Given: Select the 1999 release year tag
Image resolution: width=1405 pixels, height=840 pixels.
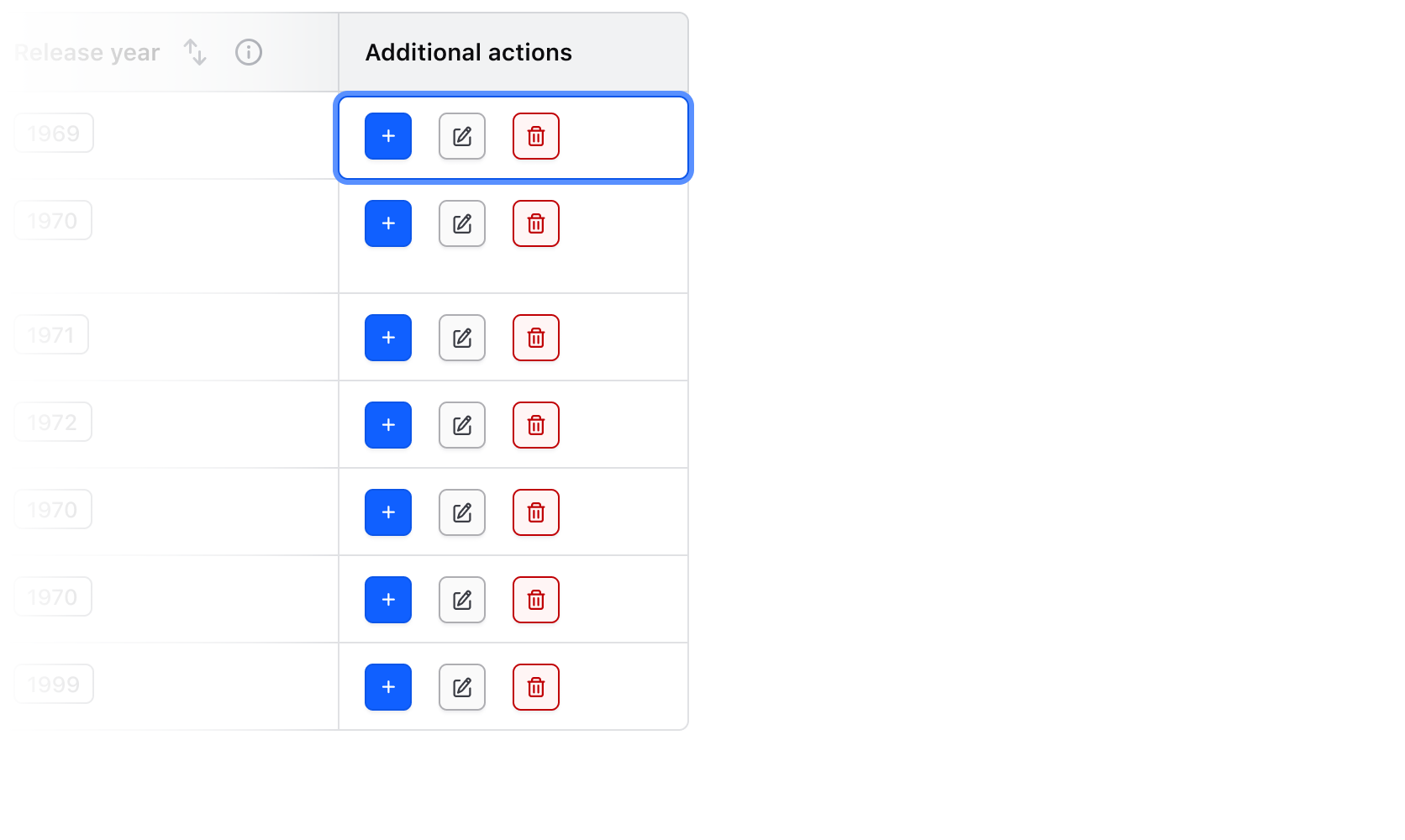Looking at the screenshot, I should 54,685.
